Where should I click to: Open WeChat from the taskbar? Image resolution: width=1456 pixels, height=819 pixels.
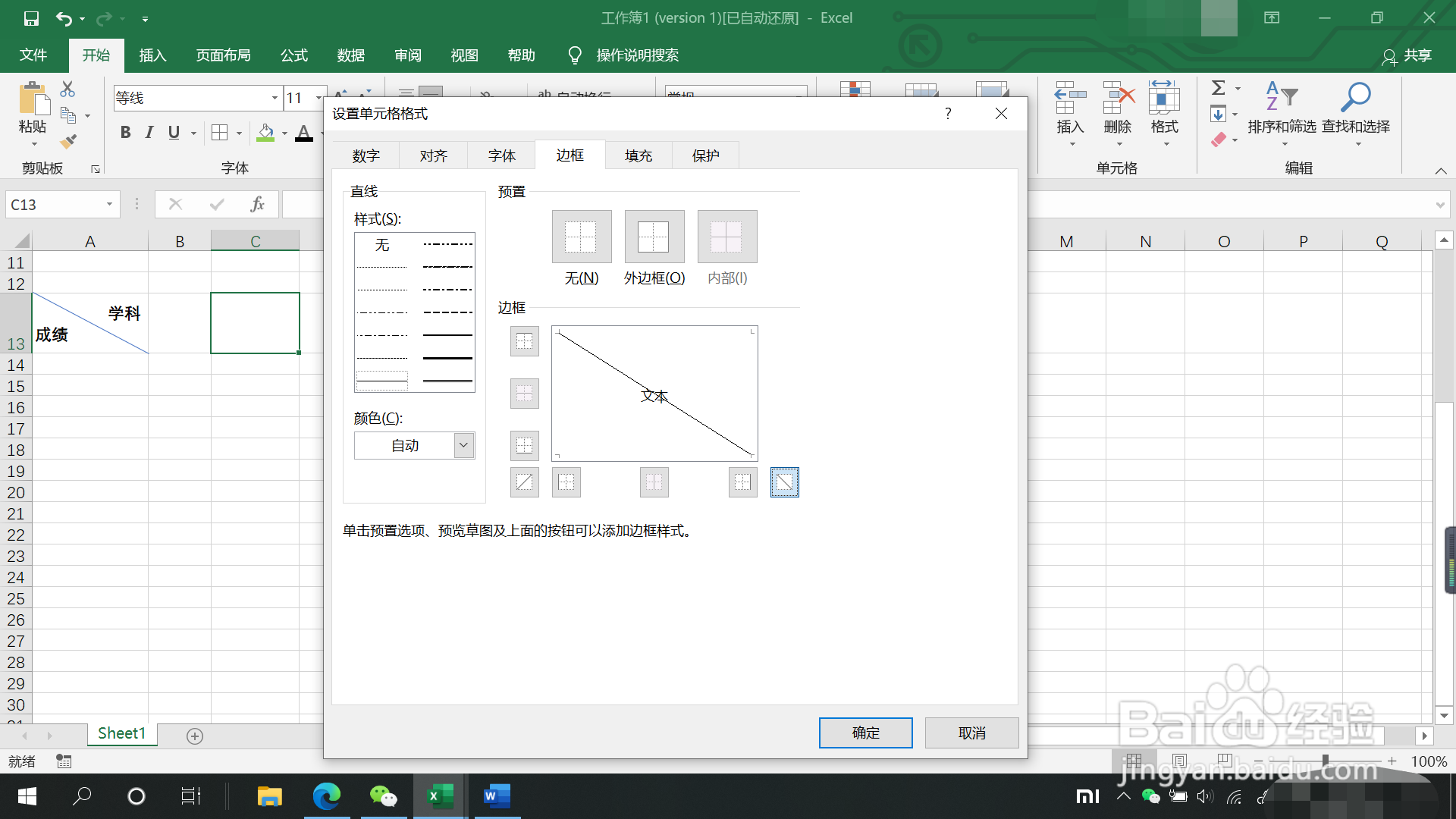point(383,796)
